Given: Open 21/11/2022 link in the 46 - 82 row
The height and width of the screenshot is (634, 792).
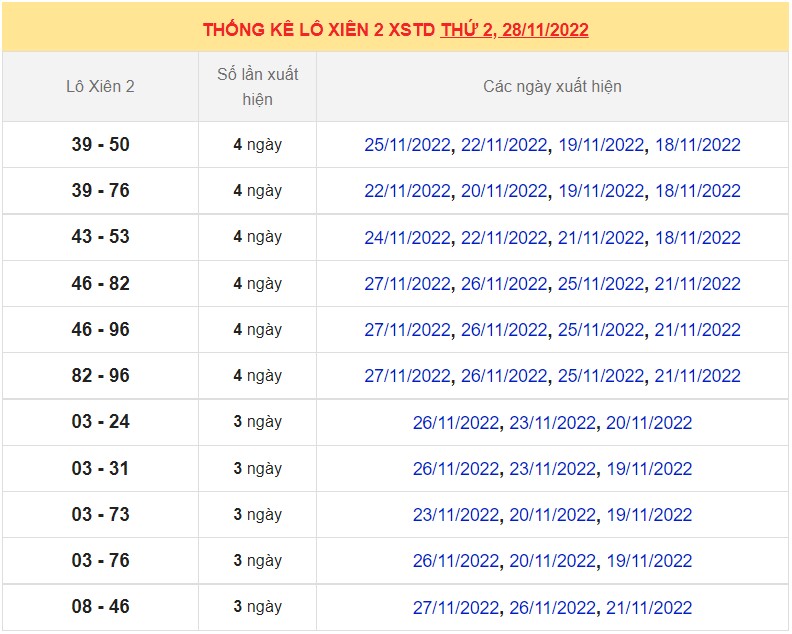Looking at the screenshot, I should click(698, 284).
